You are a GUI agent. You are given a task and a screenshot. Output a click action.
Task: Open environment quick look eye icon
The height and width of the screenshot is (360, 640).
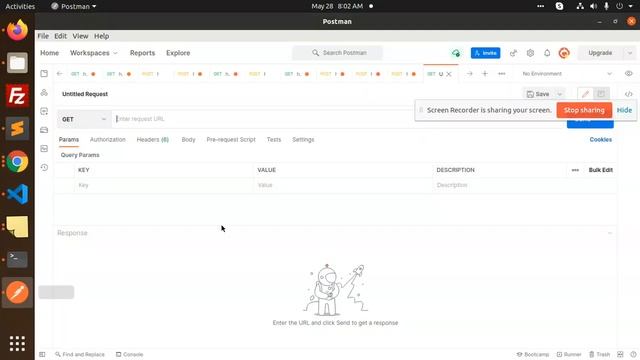point(629,73)
